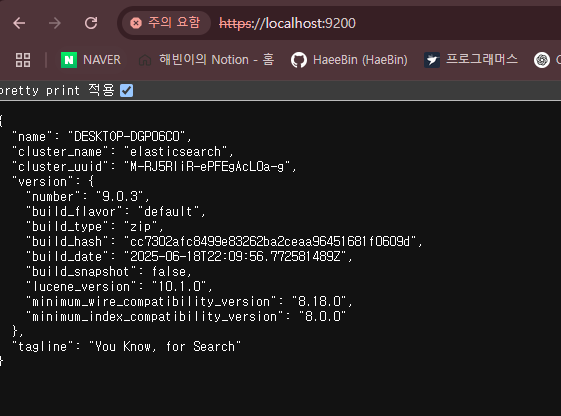Image resolution: width=561 pixels, height=416 pixels.
Task: Select the version number "9.0.3"
Action: [x=120, y=197]
